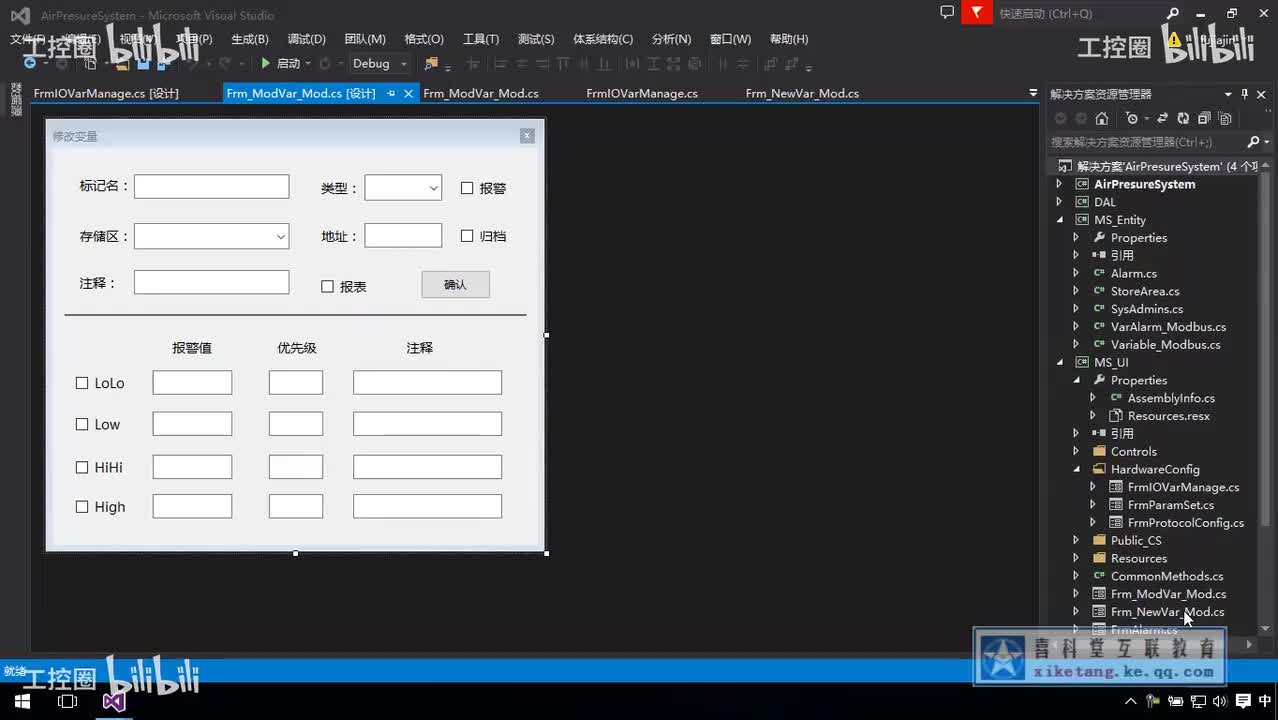Collapse the MS_UI project node
Image resolution: width=1278 pixels, height=720 pixels.
pyautogui.click(x=1060, y=362)
